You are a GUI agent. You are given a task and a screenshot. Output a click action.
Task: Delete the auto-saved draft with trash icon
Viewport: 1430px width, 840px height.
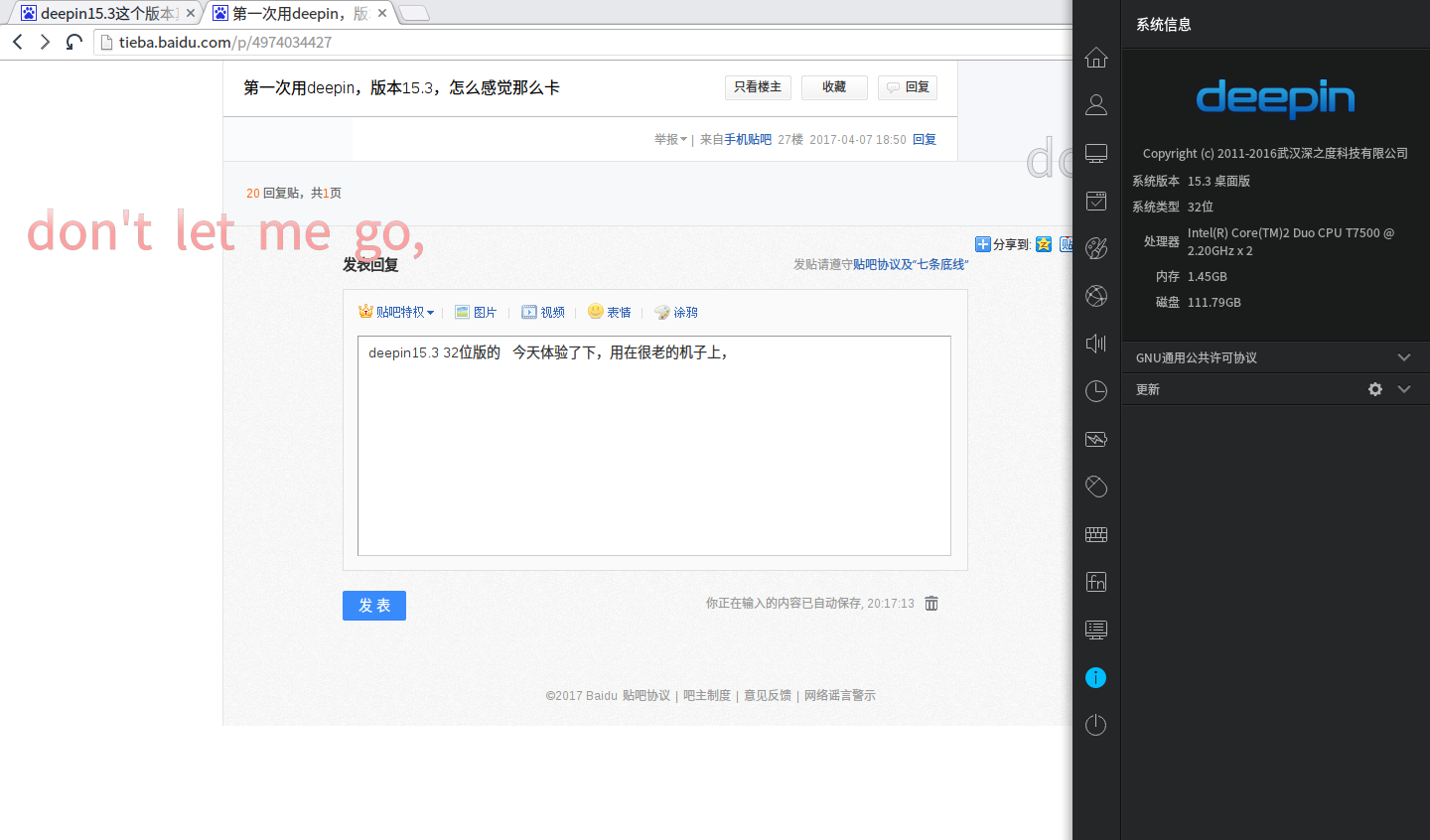(931, 604)
